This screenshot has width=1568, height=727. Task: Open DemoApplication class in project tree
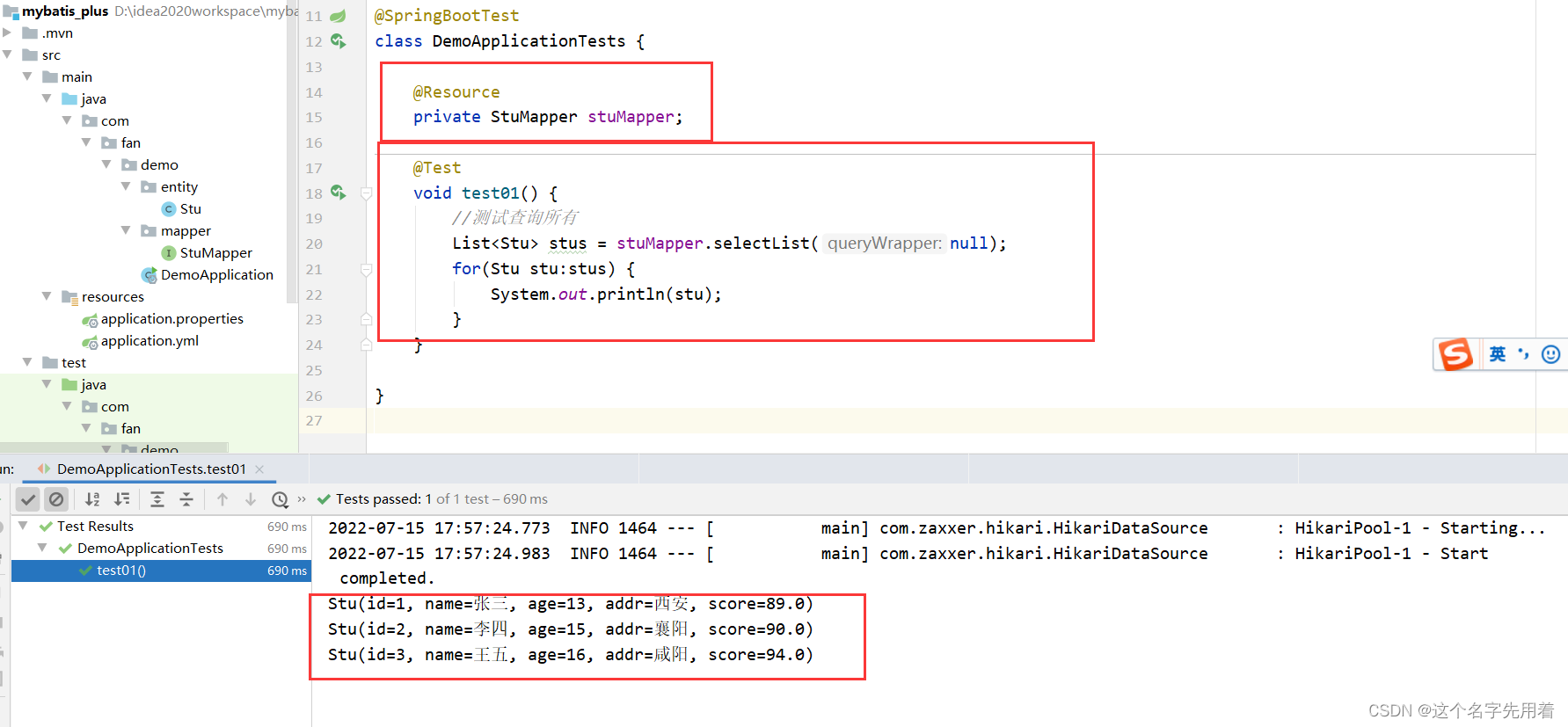coord(217,274)
